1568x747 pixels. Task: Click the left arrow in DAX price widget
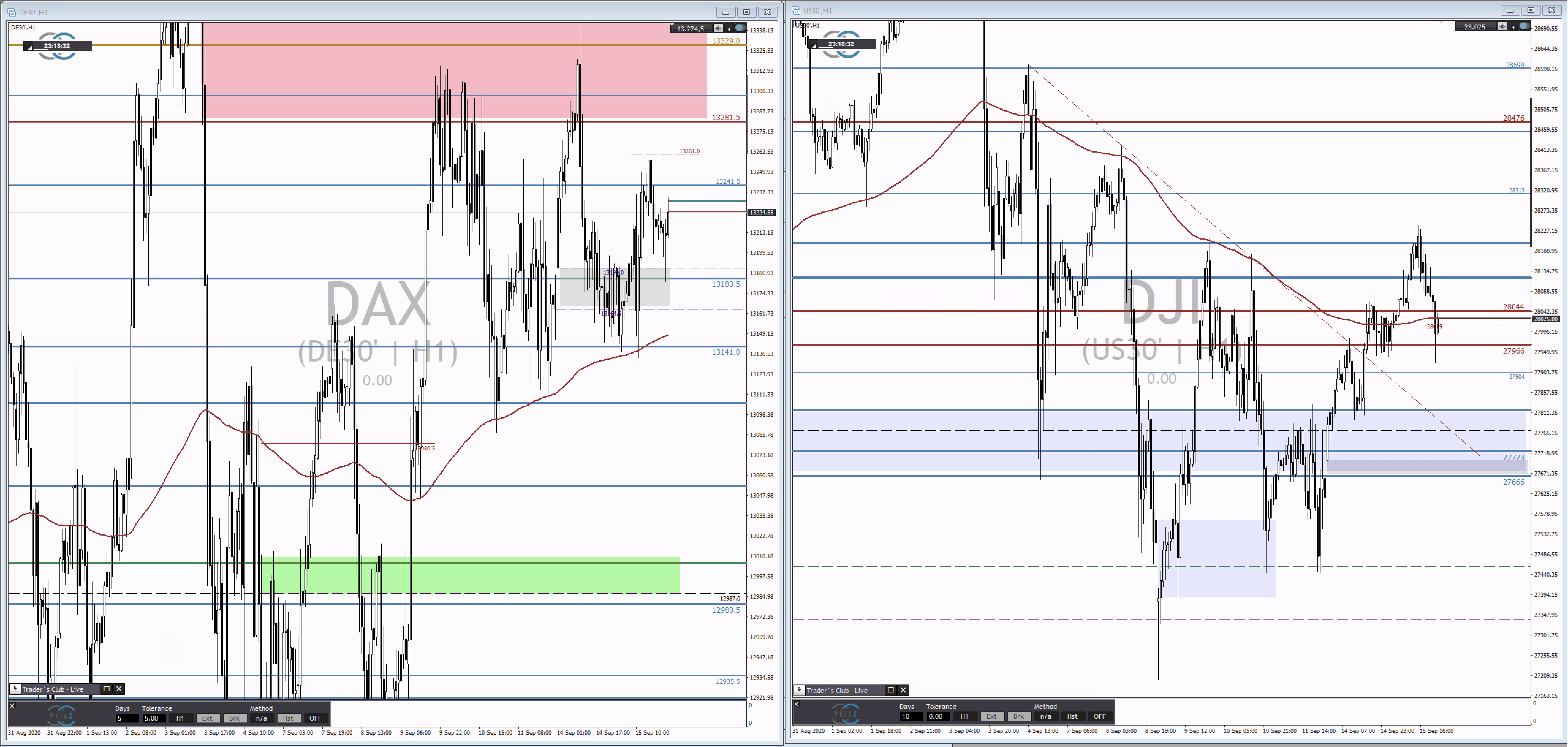(729, 28)
